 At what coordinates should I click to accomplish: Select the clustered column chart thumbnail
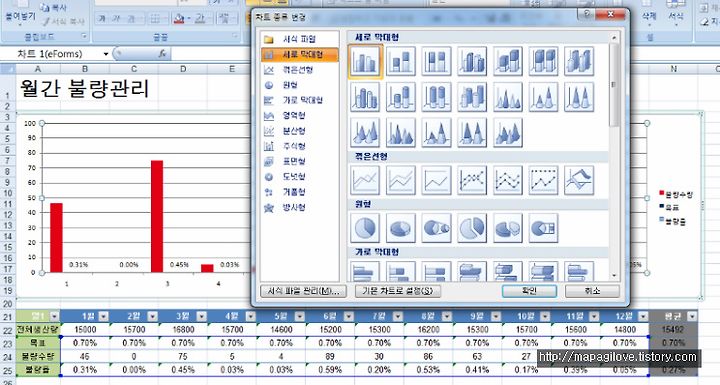(x=365, y=61)
